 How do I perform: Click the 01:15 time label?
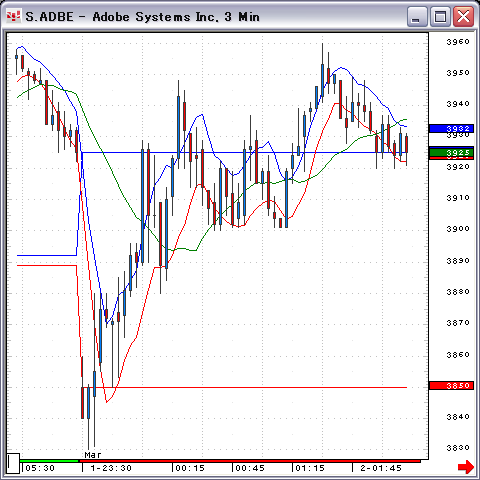310,468
